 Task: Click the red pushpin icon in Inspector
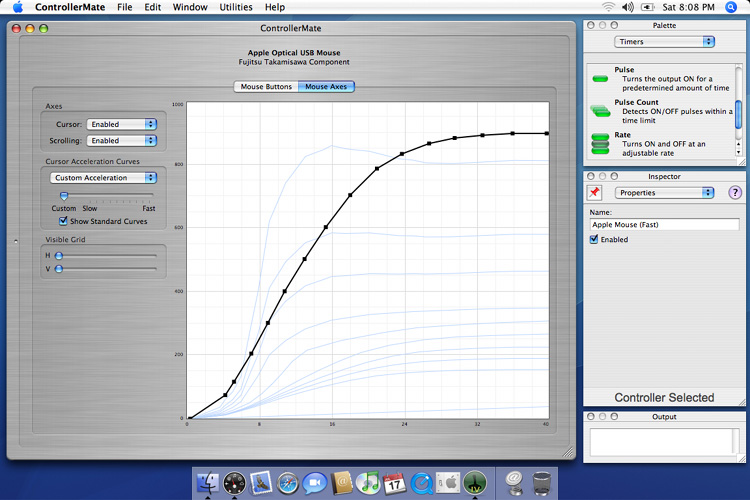pyautogui.click(x=594, y=192)
